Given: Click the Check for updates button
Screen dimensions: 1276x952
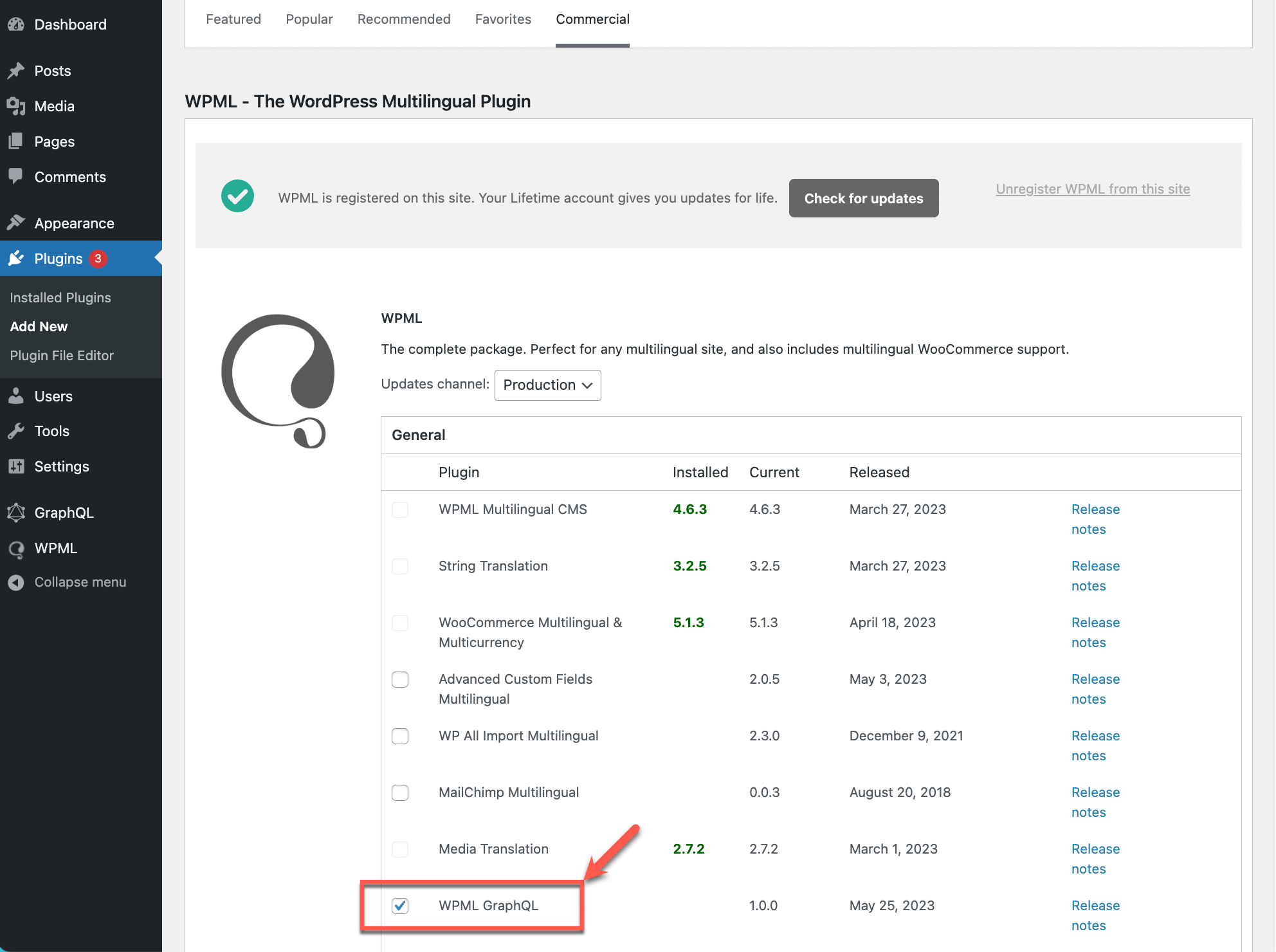Looking at the screenshot, I should pos(864,198).
